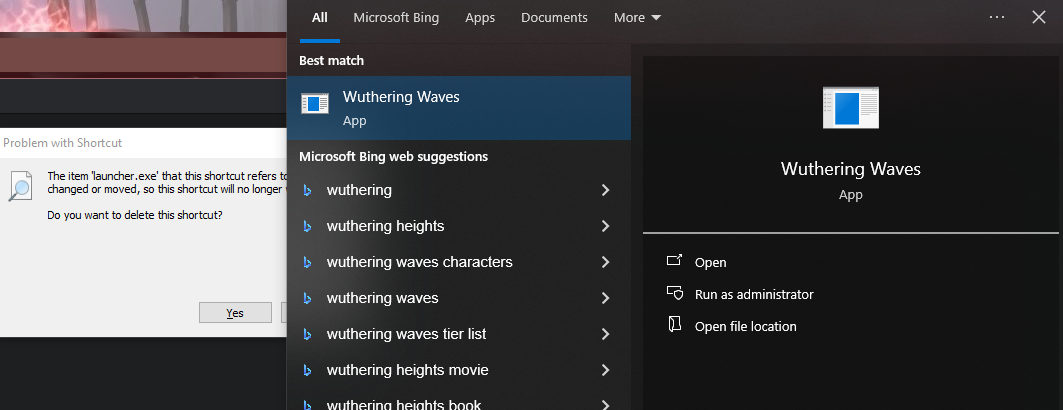This screenshot has width=1063, height=410.
Task: Expand the More dropdown in search tabs
Action: [x=637, y=18]
